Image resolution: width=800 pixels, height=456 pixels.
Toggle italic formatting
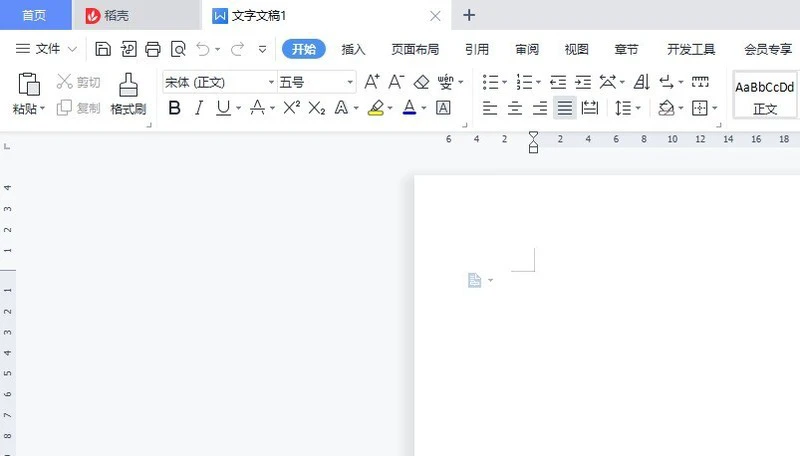[x=199, y=108]
